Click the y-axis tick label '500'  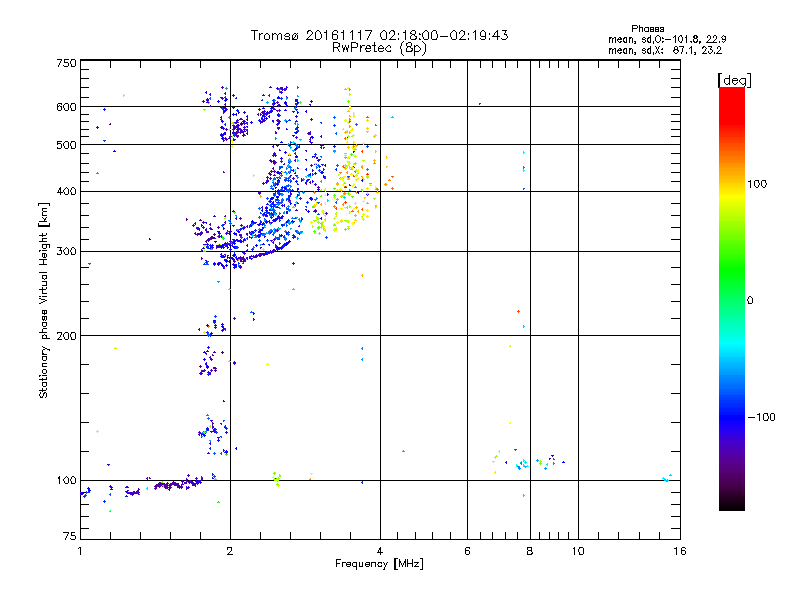[66, 145]
